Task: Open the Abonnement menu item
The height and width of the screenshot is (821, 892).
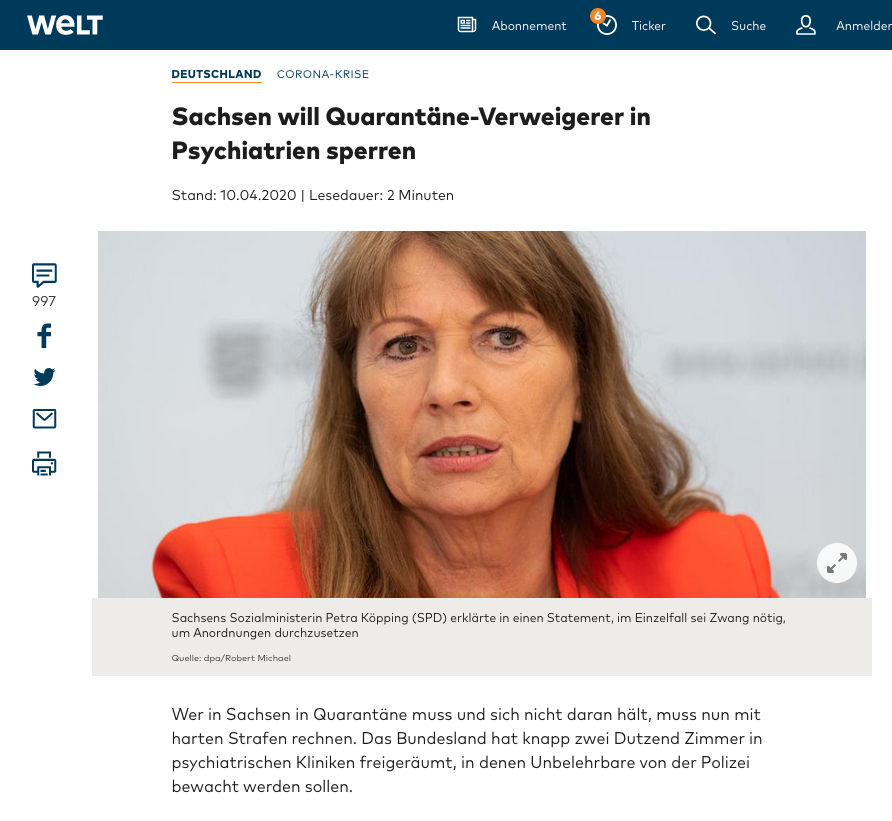Action: (x=528, y=26)
